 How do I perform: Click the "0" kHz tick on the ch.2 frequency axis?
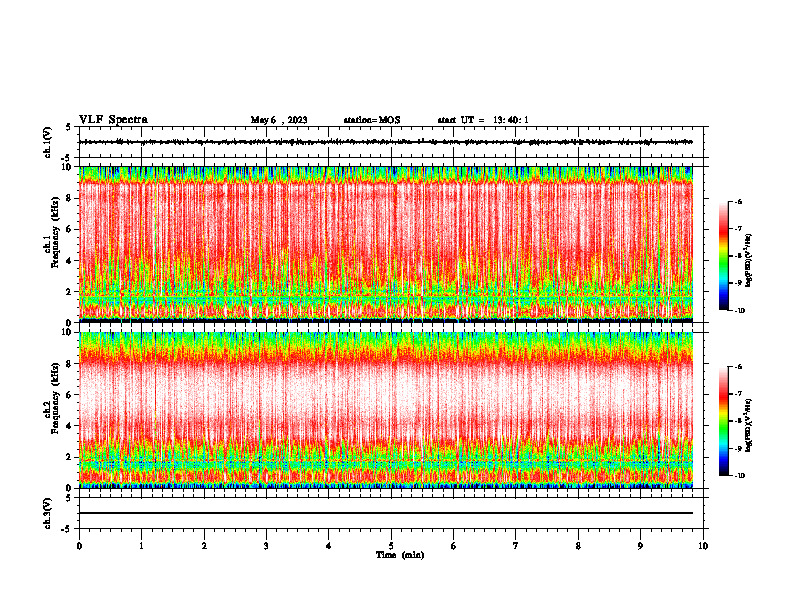(x=70, y=488)
